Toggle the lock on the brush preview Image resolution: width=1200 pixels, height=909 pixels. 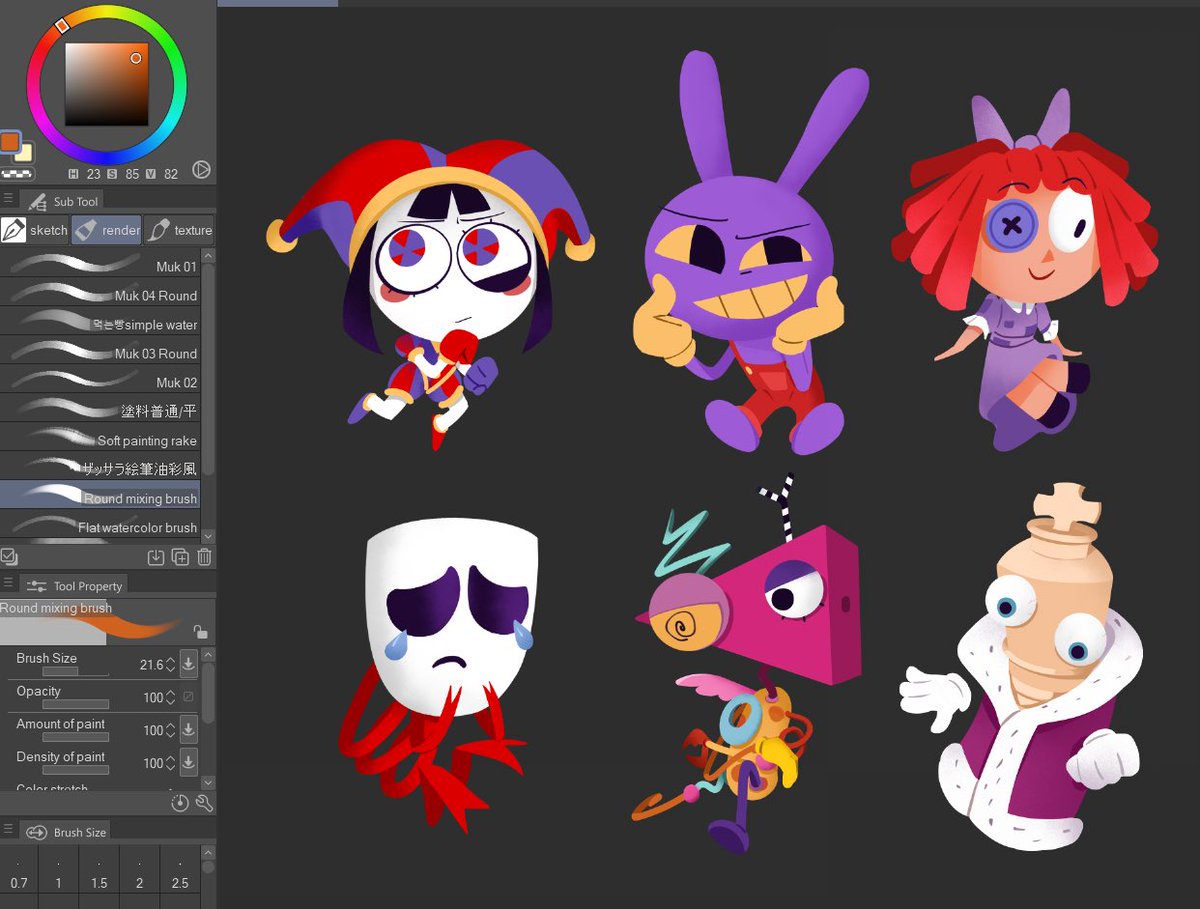[201, 632]
